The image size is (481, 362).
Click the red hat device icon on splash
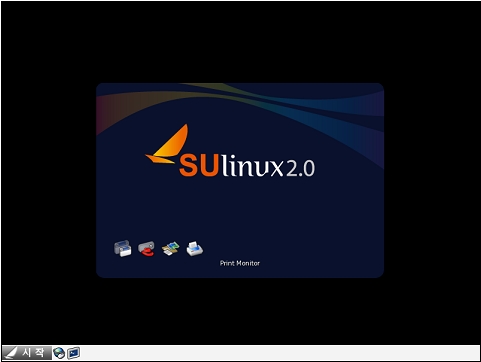[x=146, y=248]
